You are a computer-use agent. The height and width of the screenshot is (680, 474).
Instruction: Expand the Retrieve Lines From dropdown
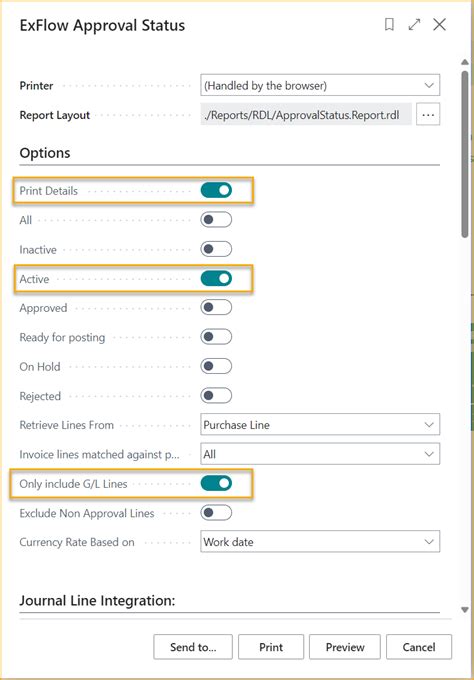coord(320,425)
